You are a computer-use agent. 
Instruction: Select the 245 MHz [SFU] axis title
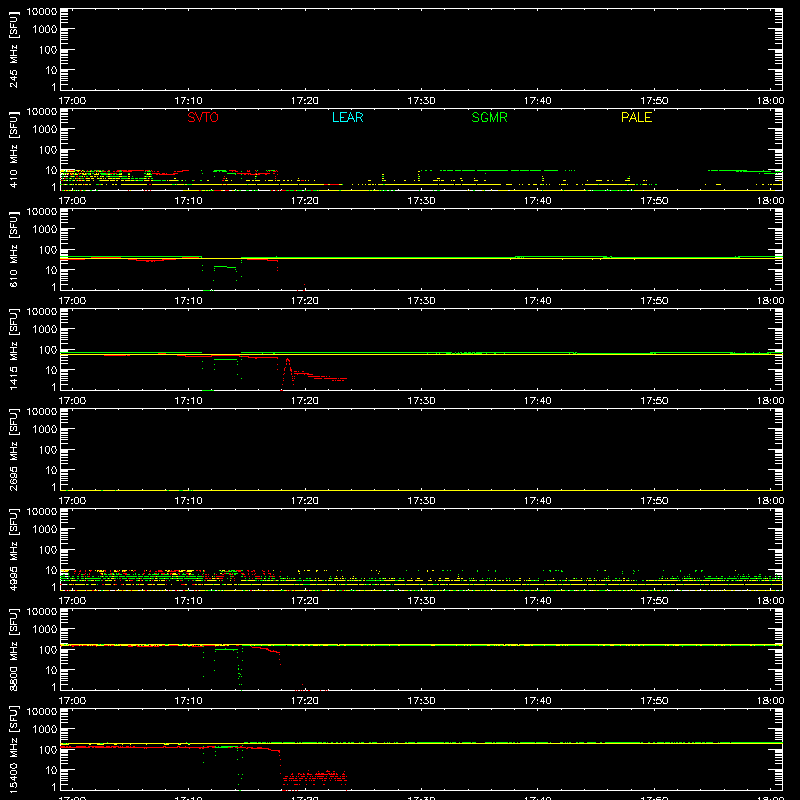[13, 49]
